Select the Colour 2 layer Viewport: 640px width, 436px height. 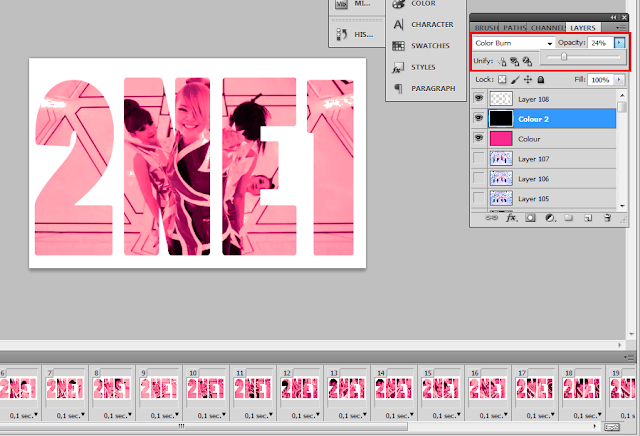point(544,119)
